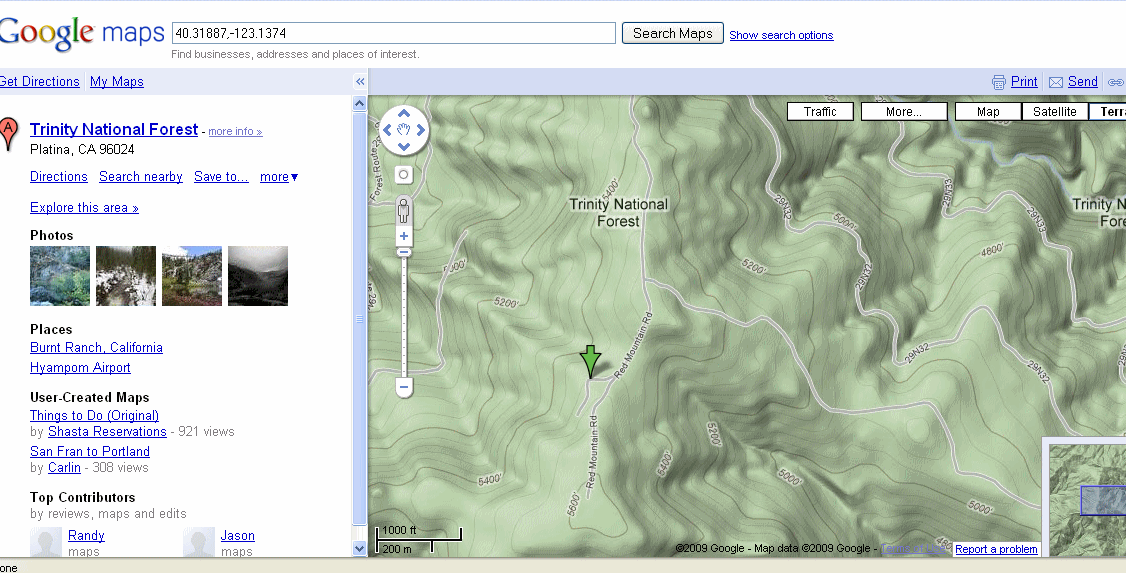Zoom out with the minus button
The height and width of the screenshot is (573, 1126).
[x=404, y=386]
